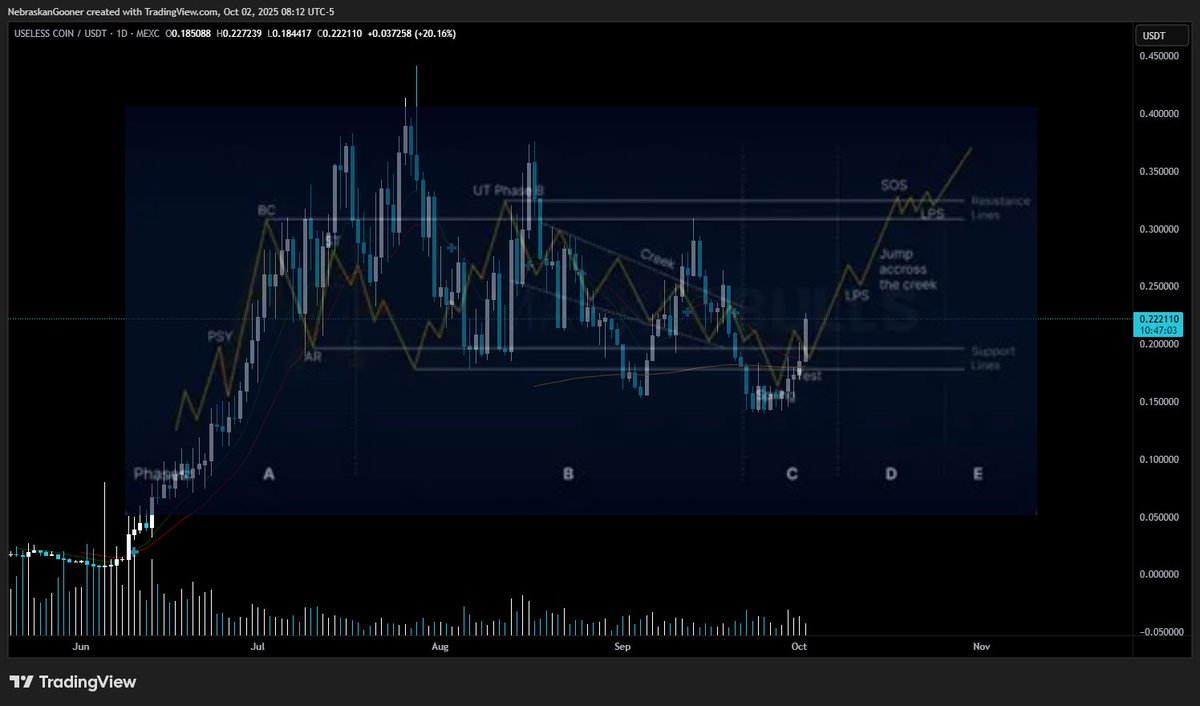Click the LPS label below Jump accross text

[x=857, y=296]
